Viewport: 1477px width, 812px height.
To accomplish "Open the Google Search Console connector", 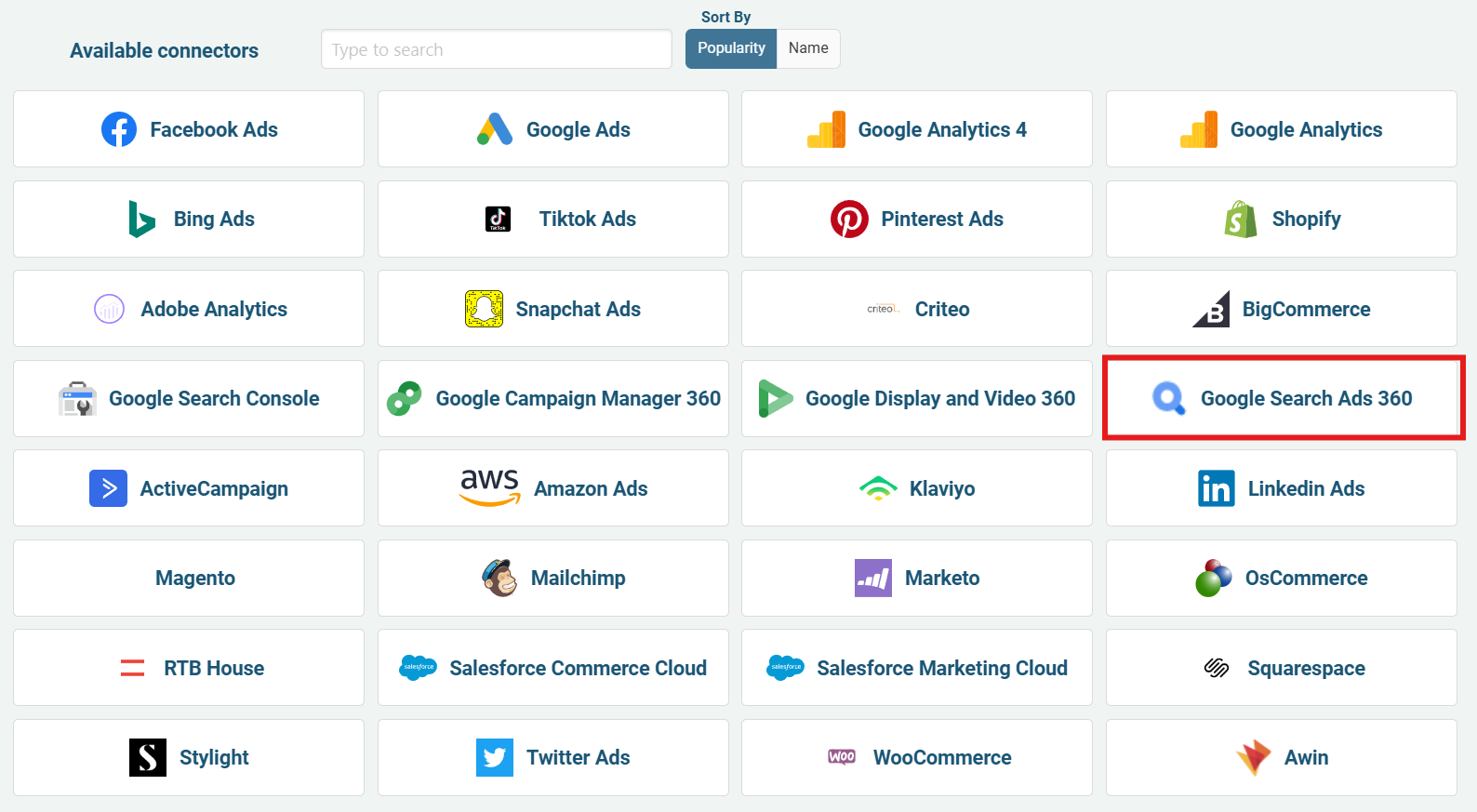I will 189,398.
